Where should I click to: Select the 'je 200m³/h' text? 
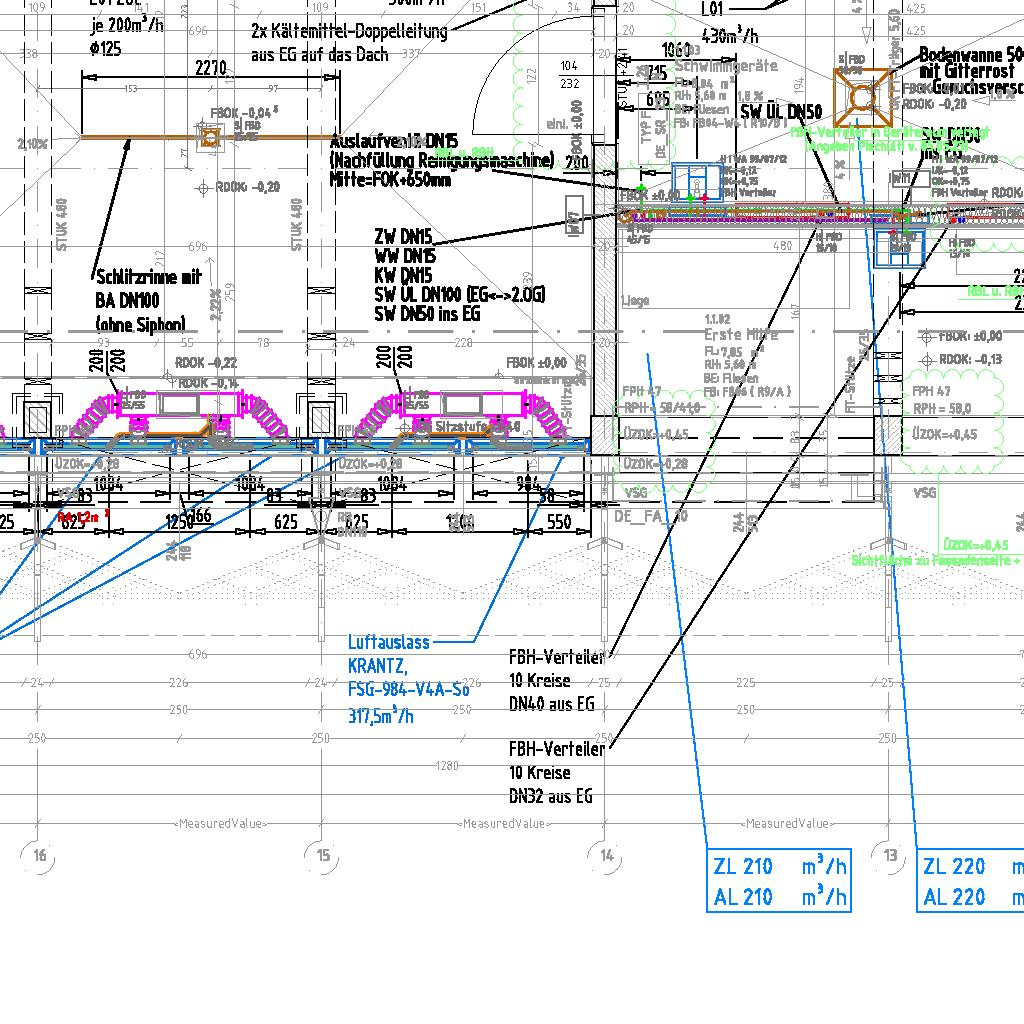click(127, 26)
